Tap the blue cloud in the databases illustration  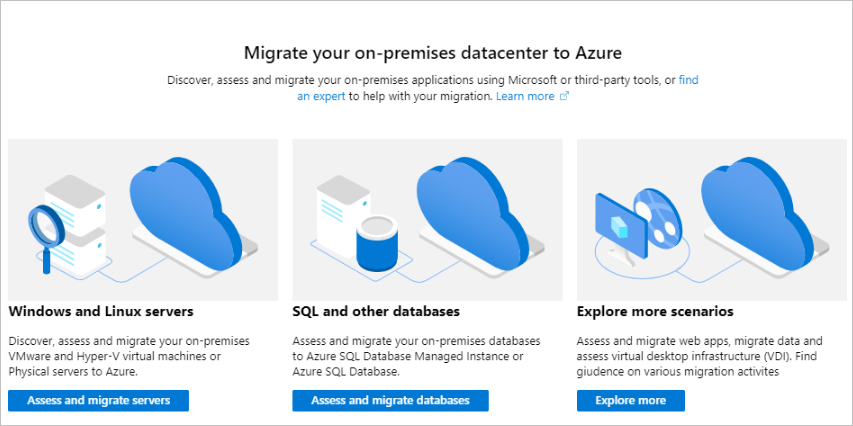(470, 208)
